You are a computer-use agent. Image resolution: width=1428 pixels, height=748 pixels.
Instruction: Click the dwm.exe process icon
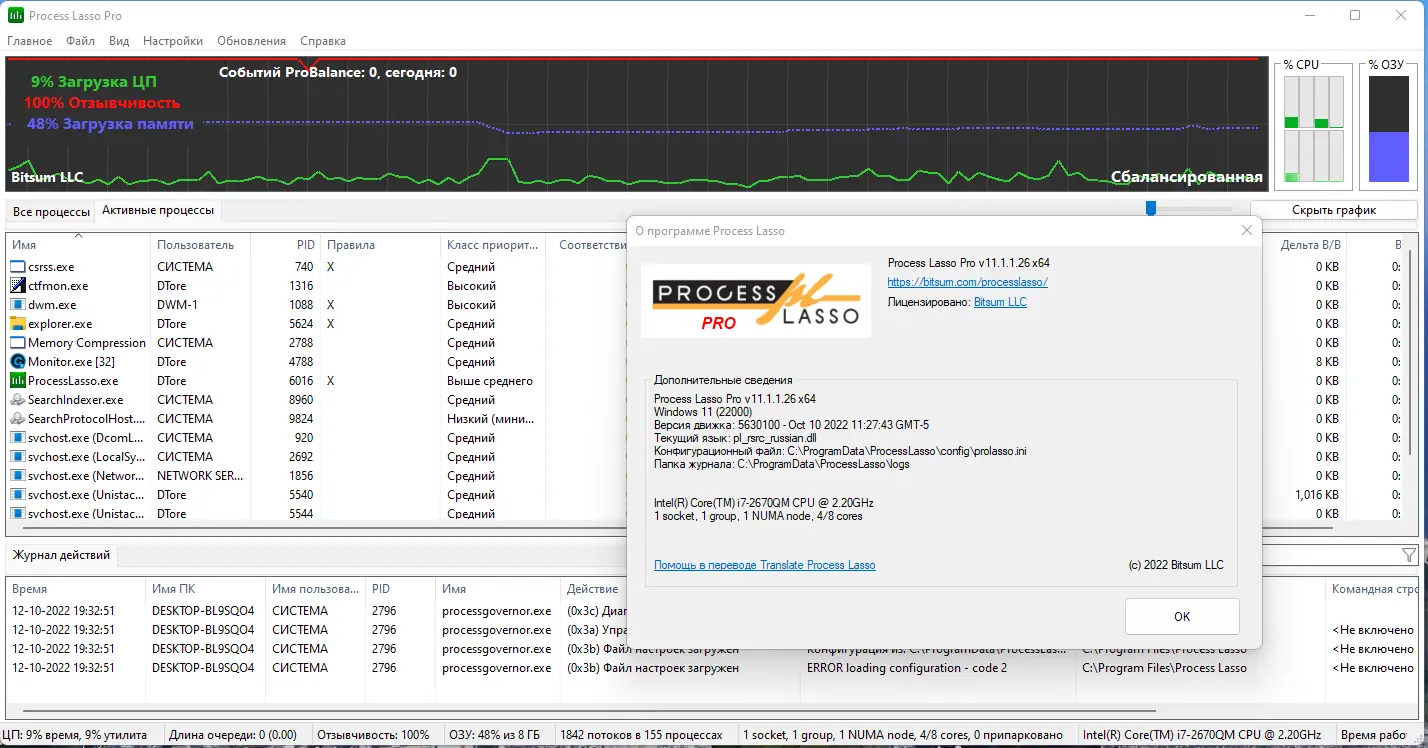coord(18,305)
